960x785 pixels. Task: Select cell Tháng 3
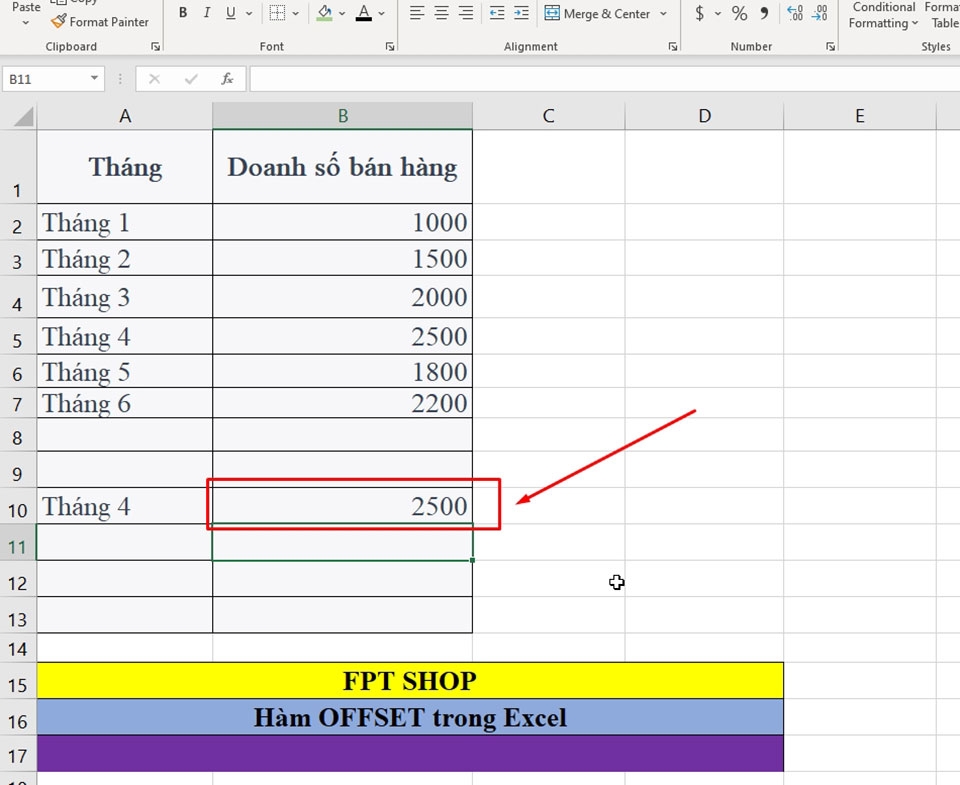tap(125, 297)
